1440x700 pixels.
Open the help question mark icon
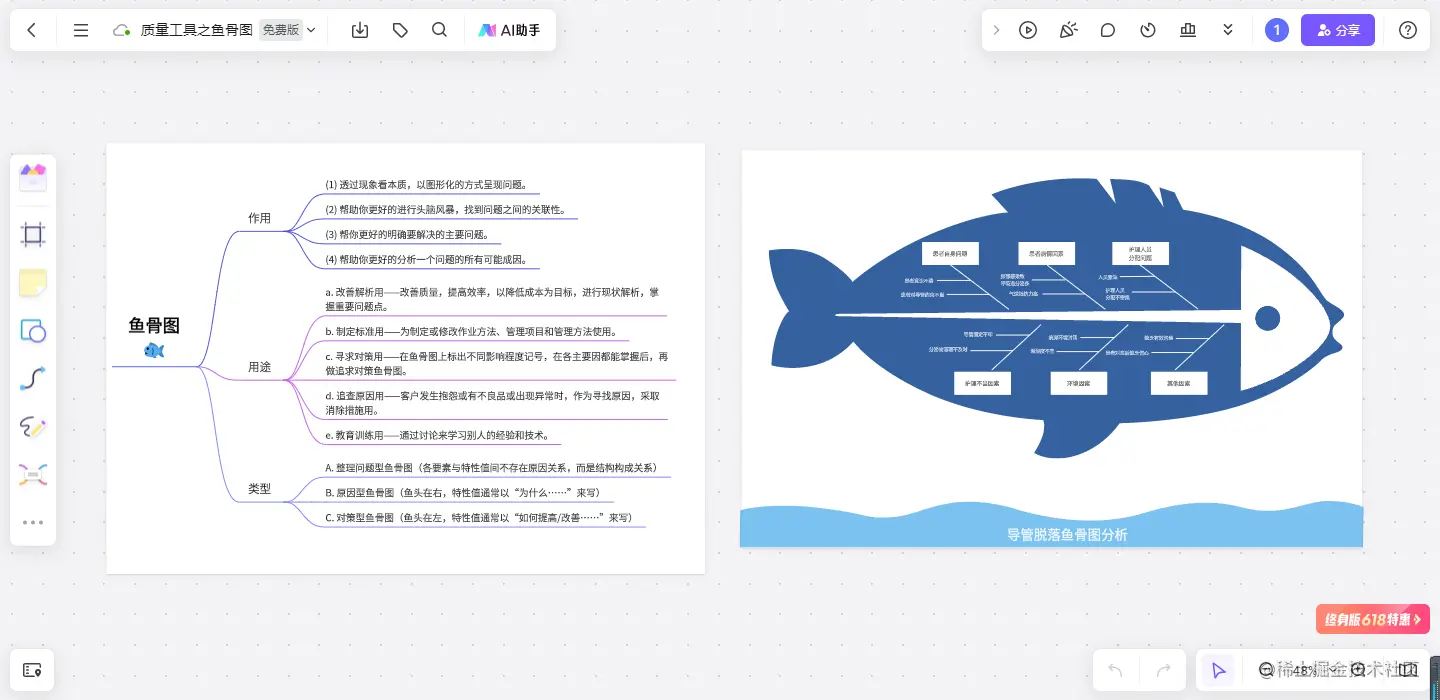(1408, 30)
